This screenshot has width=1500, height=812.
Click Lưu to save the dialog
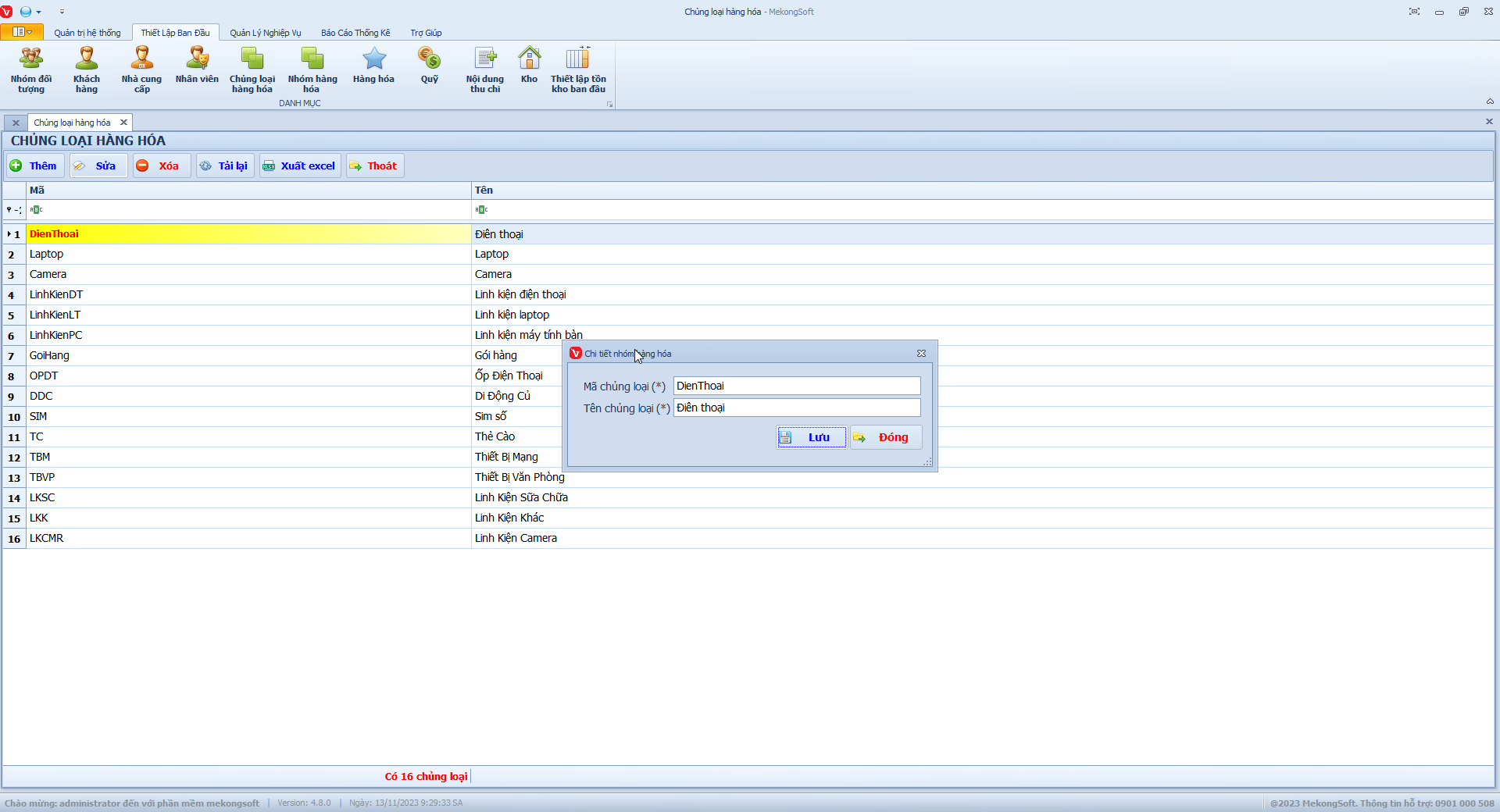point(811,437)
